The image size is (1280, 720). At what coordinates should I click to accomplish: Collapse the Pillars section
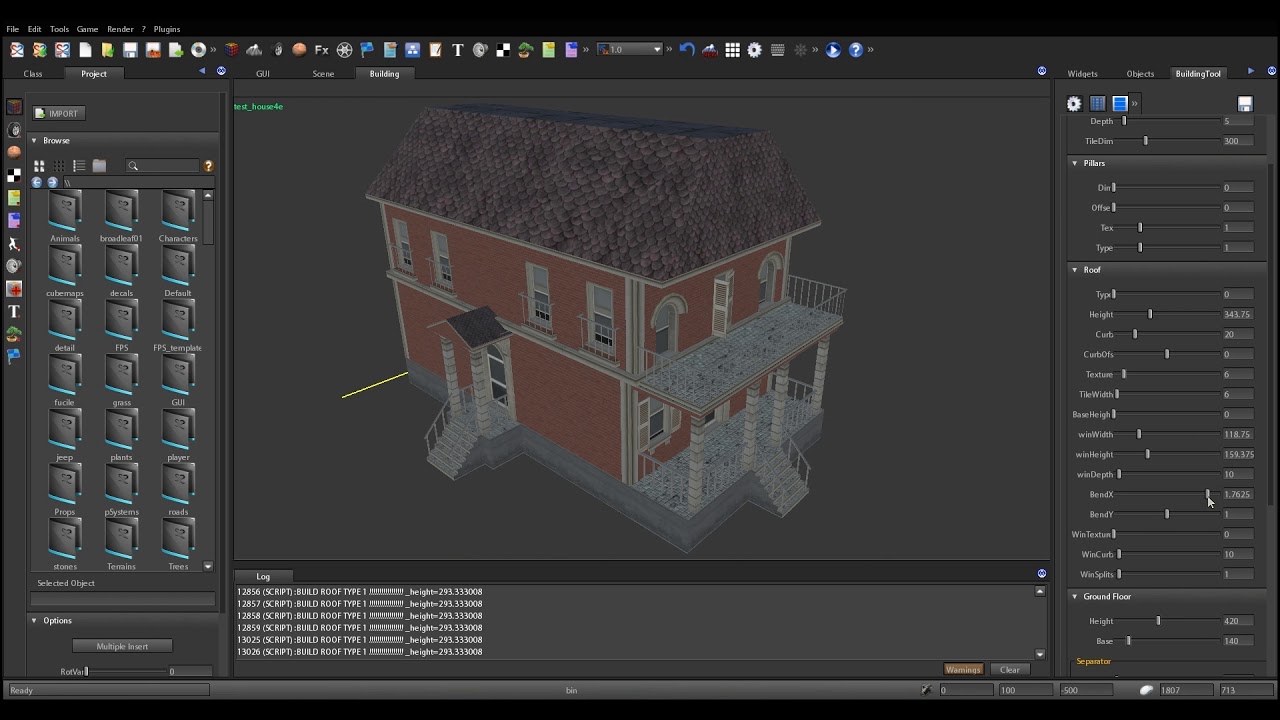click(x=1075, y=163)
